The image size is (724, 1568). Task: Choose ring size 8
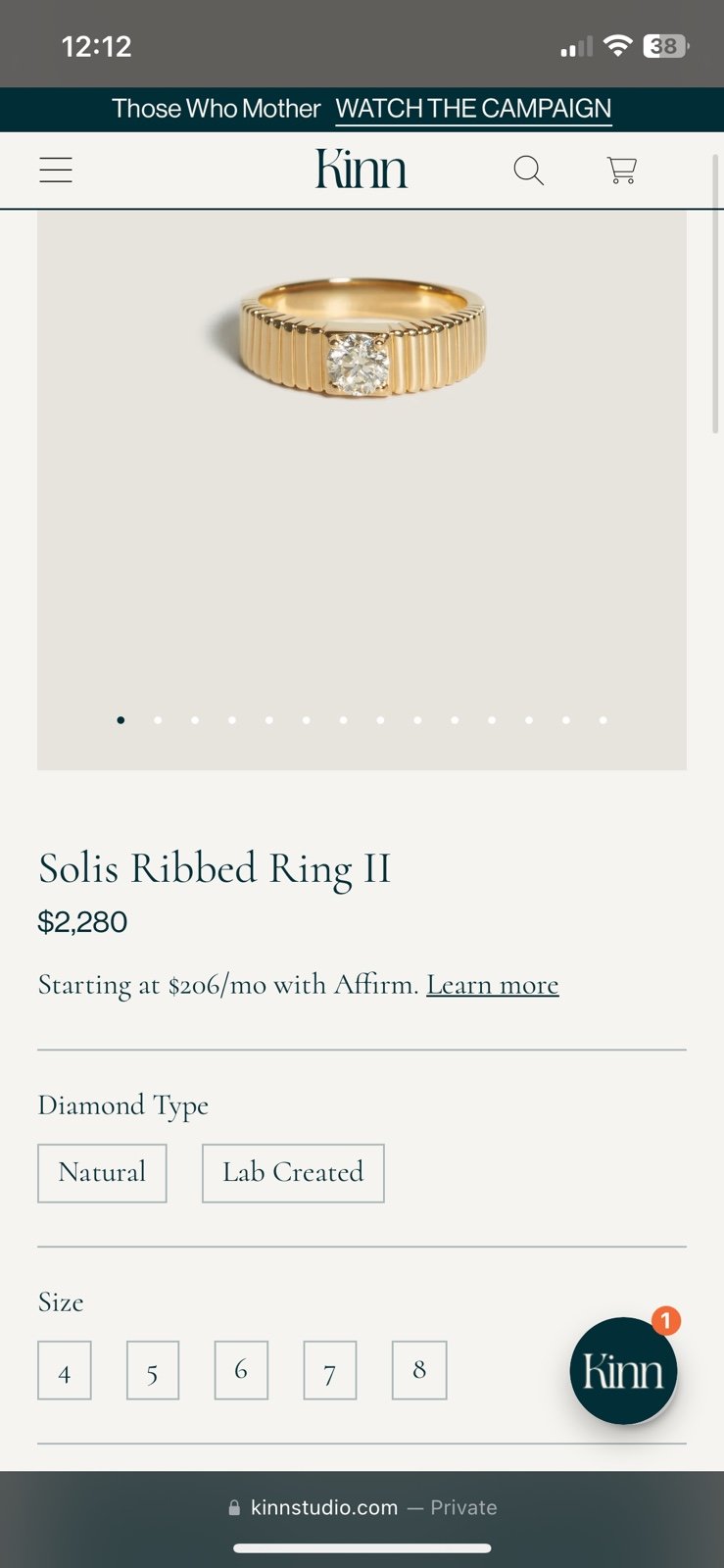coord(419,1370)
